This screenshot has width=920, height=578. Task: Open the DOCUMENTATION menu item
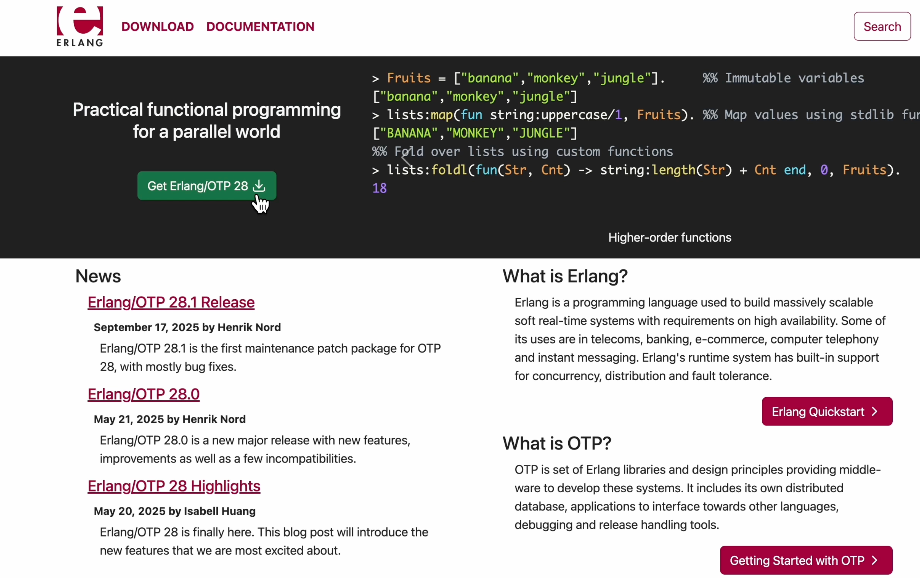260,27
